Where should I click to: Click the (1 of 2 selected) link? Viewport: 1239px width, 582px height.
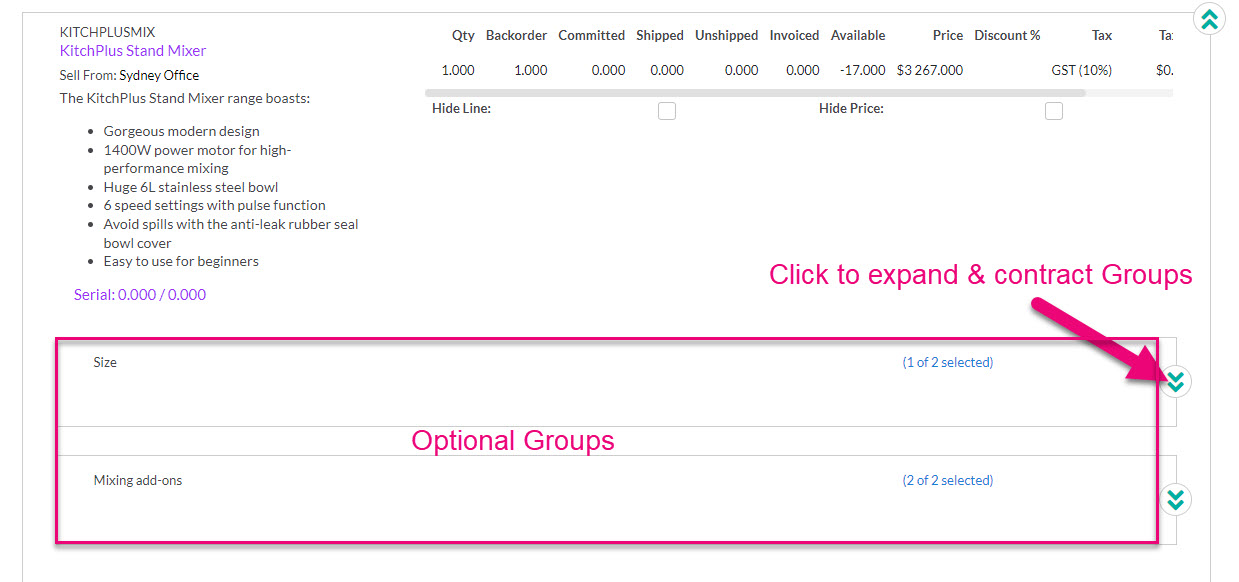click(948, 363)
